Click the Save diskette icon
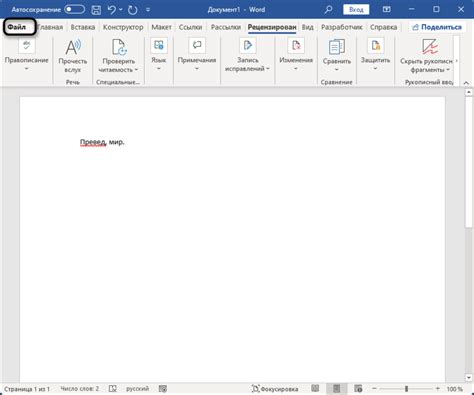The height and width of the screenshot is (395, 474). click(x=96, y=10)
